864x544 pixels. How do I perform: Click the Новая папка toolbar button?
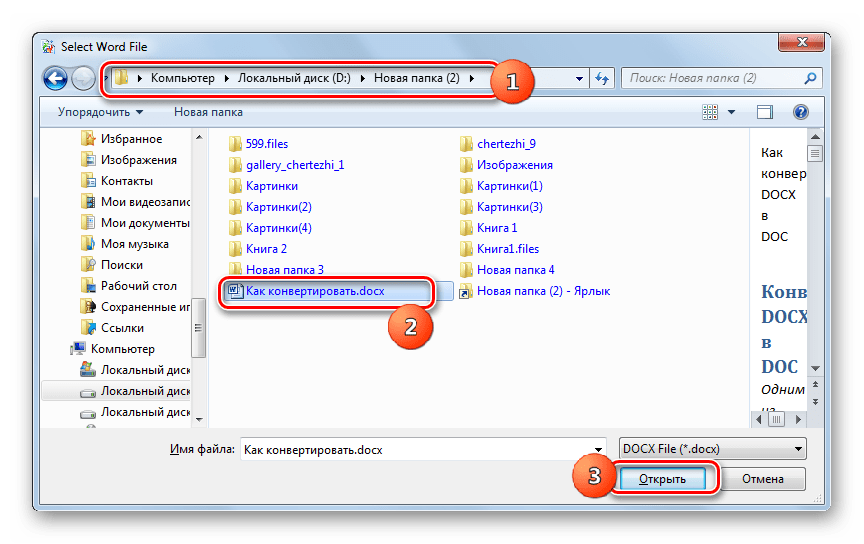[208, 112]
